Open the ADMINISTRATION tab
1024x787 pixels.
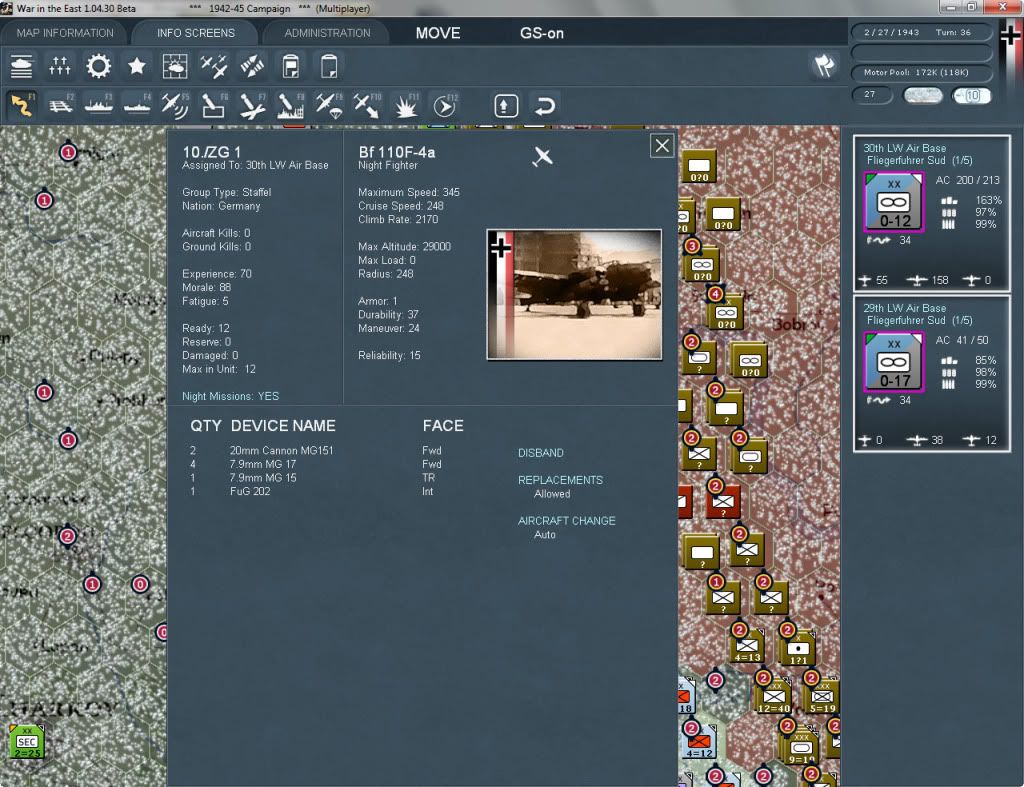tap(327, 33)
